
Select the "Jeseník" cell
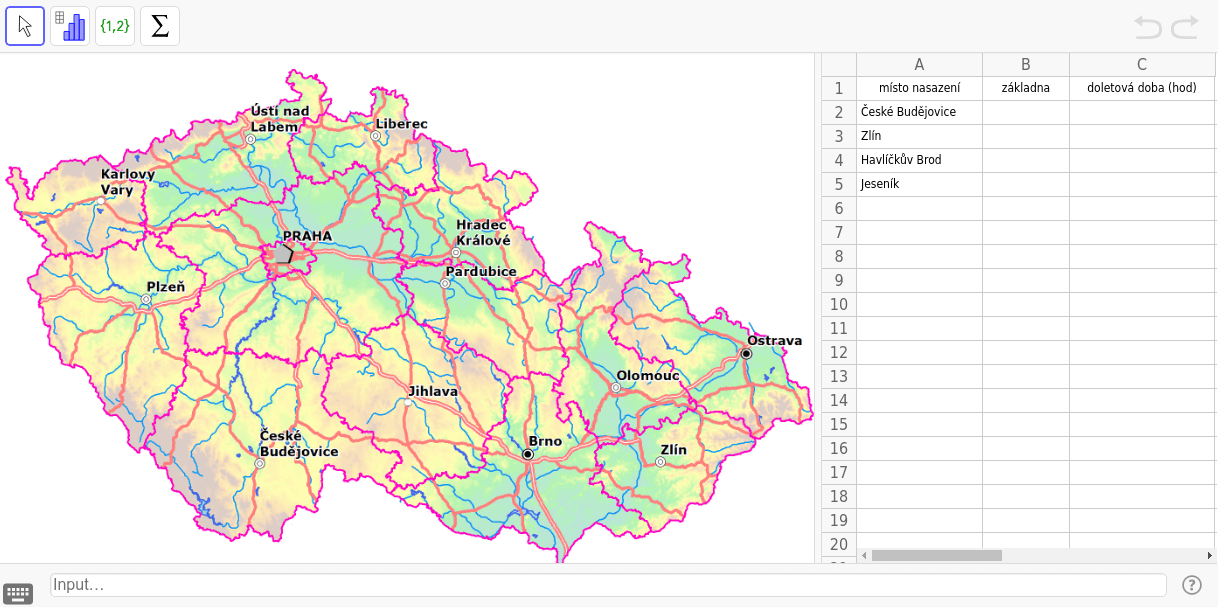click(919, 184)
